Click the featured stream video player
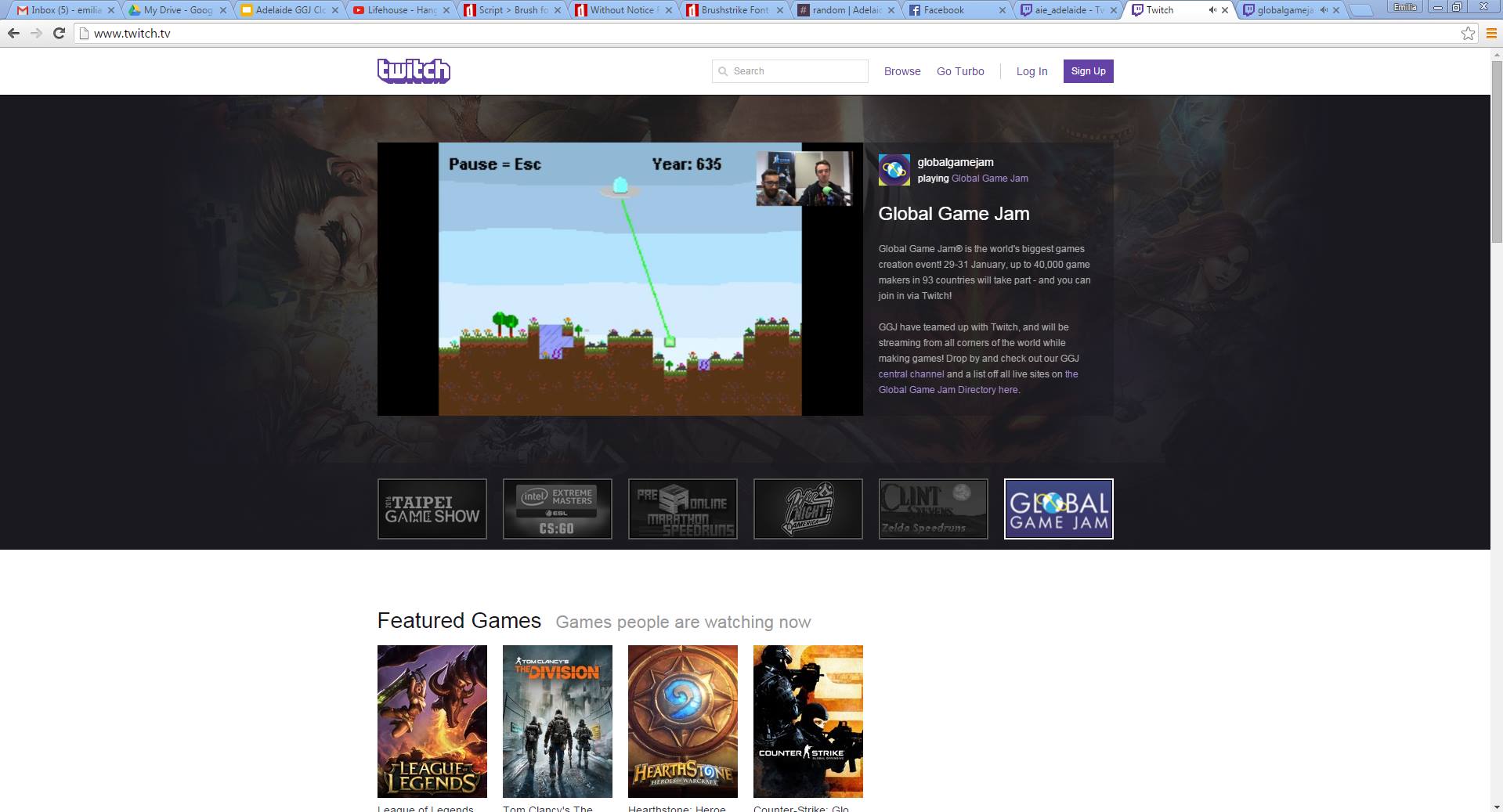This screenshot has height=812, width=1503. point(620,279)
